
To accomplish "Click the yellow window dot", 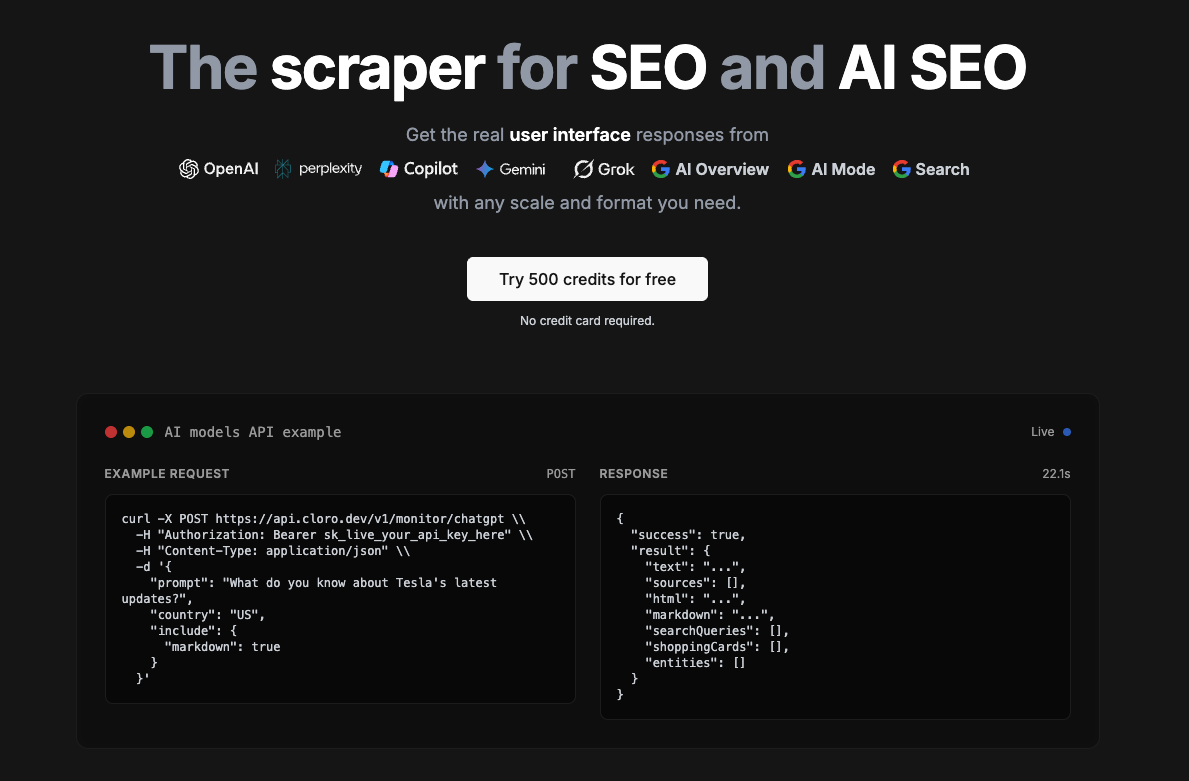I will pos(129,432).
